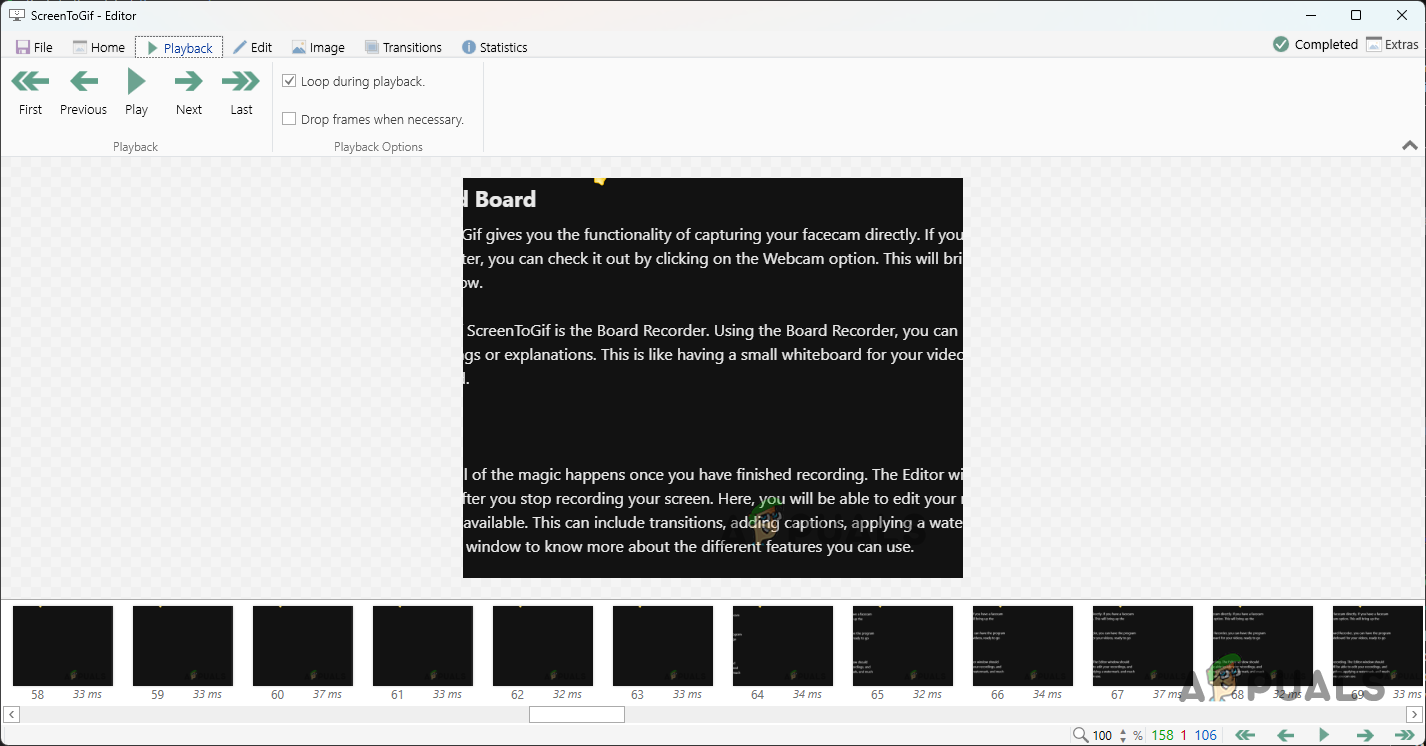This screenshot has height=746, width=1426.
Task: Enable Drop frames when necessary
Action: (289, 119)
